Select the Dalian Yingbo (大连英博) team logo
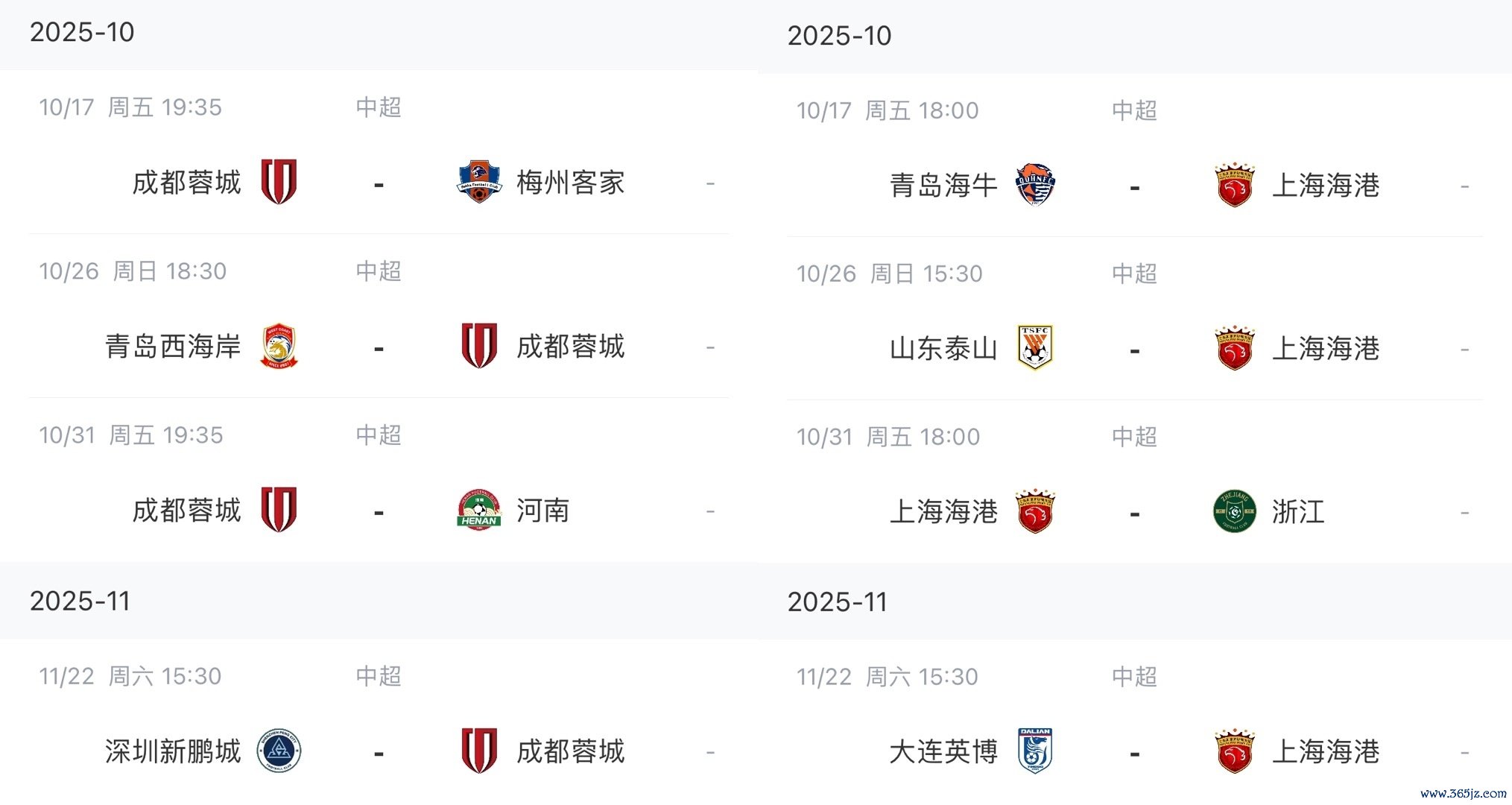The image size is (1512, 805). (x=1036, y=751)
